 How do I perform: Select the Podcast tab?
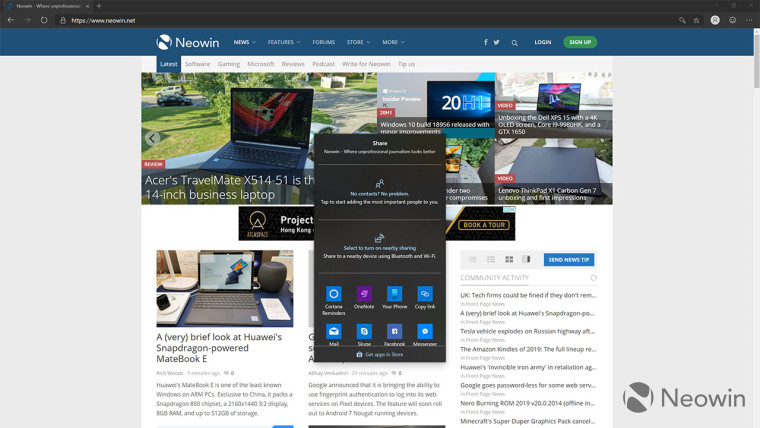tap(323, 64)
